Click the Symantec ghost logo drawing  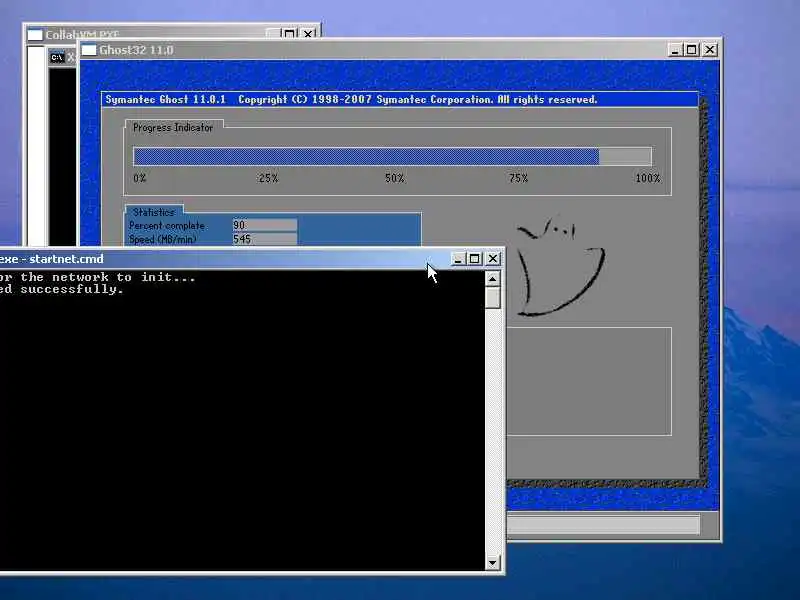[x=560, y=266]
